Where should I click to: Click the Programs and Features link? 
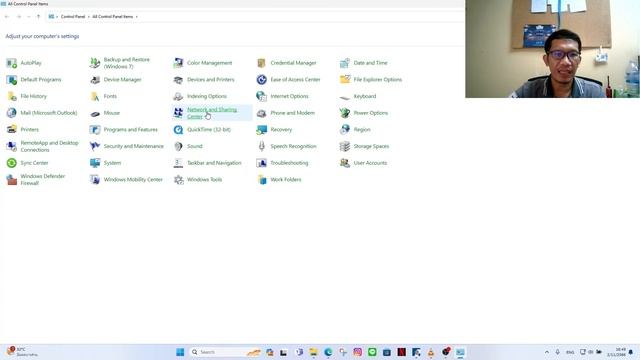tap(131, 130)
